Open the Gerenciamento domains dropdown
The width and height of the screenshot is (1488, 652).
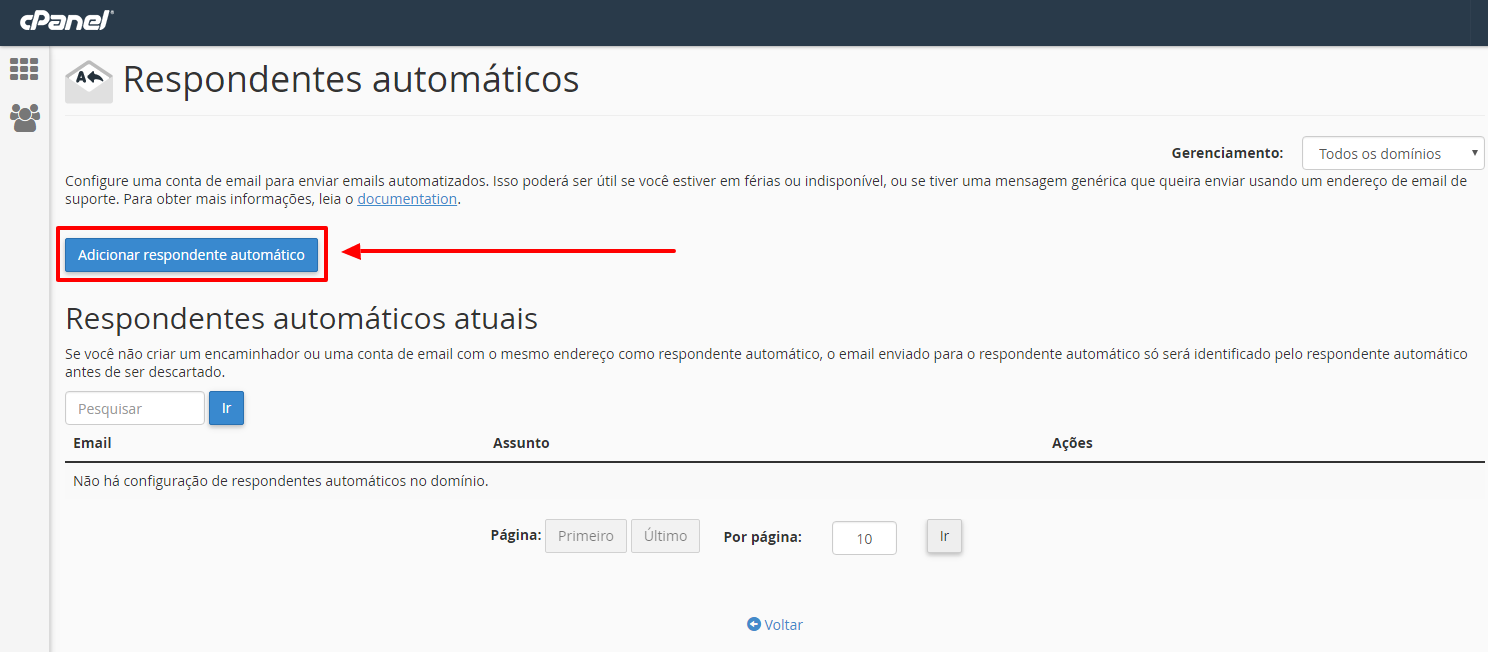pyautogui.click(x=1393, y=154)
